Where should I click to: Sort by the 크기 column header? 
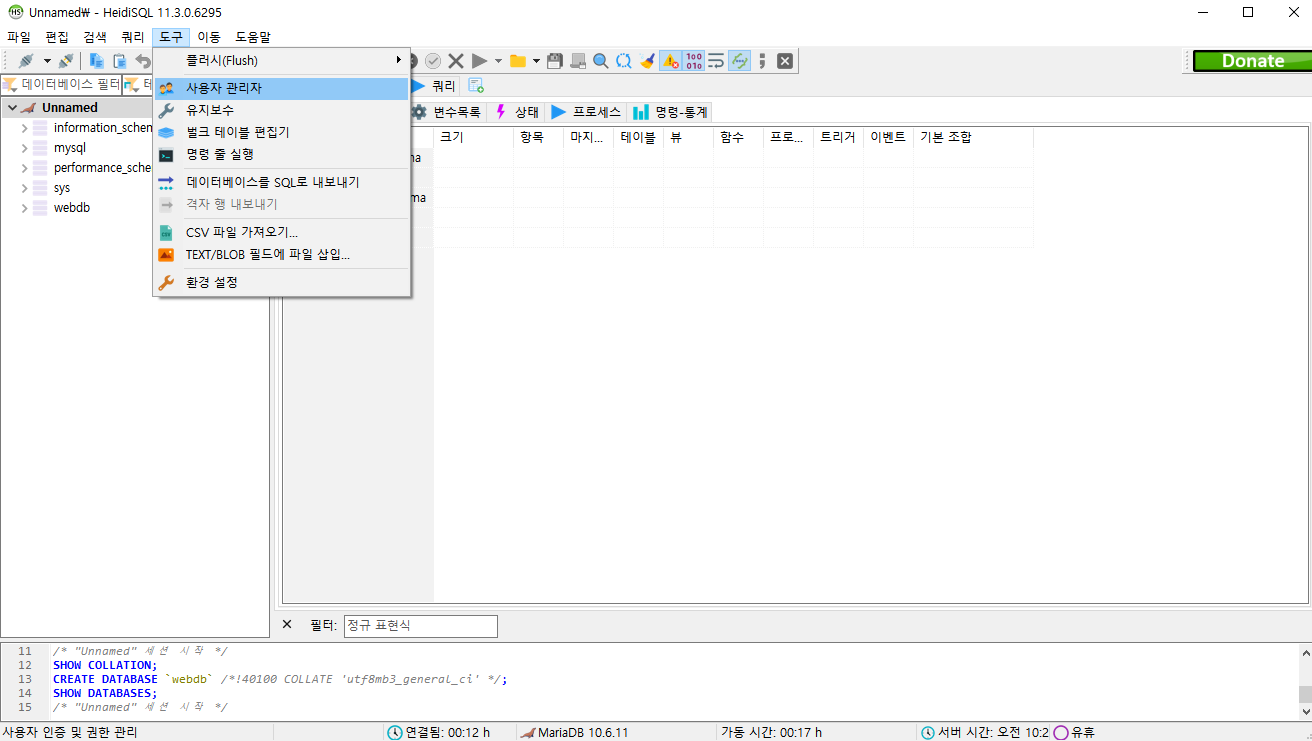pos(473,137)
